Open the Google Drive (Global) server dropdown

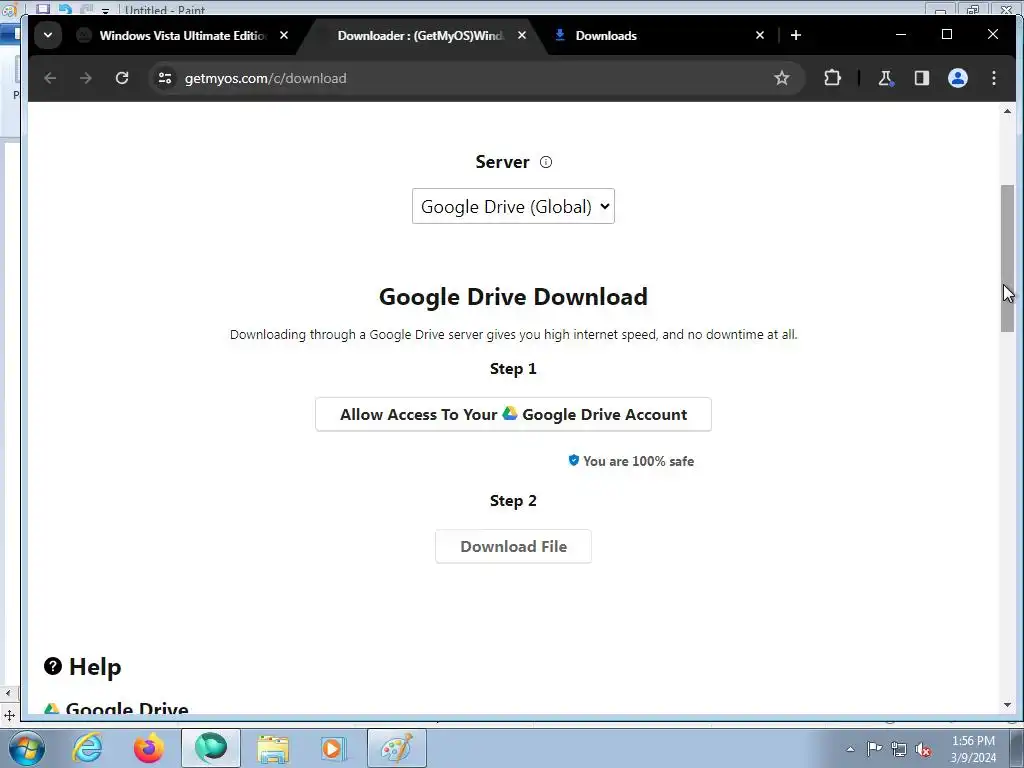coord(513,206)
